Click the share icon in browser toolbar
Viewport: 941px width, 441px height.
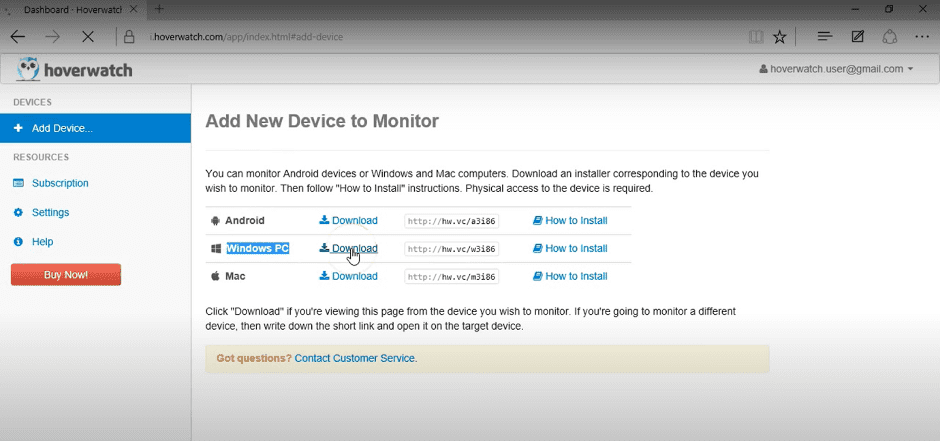point(889,37)
